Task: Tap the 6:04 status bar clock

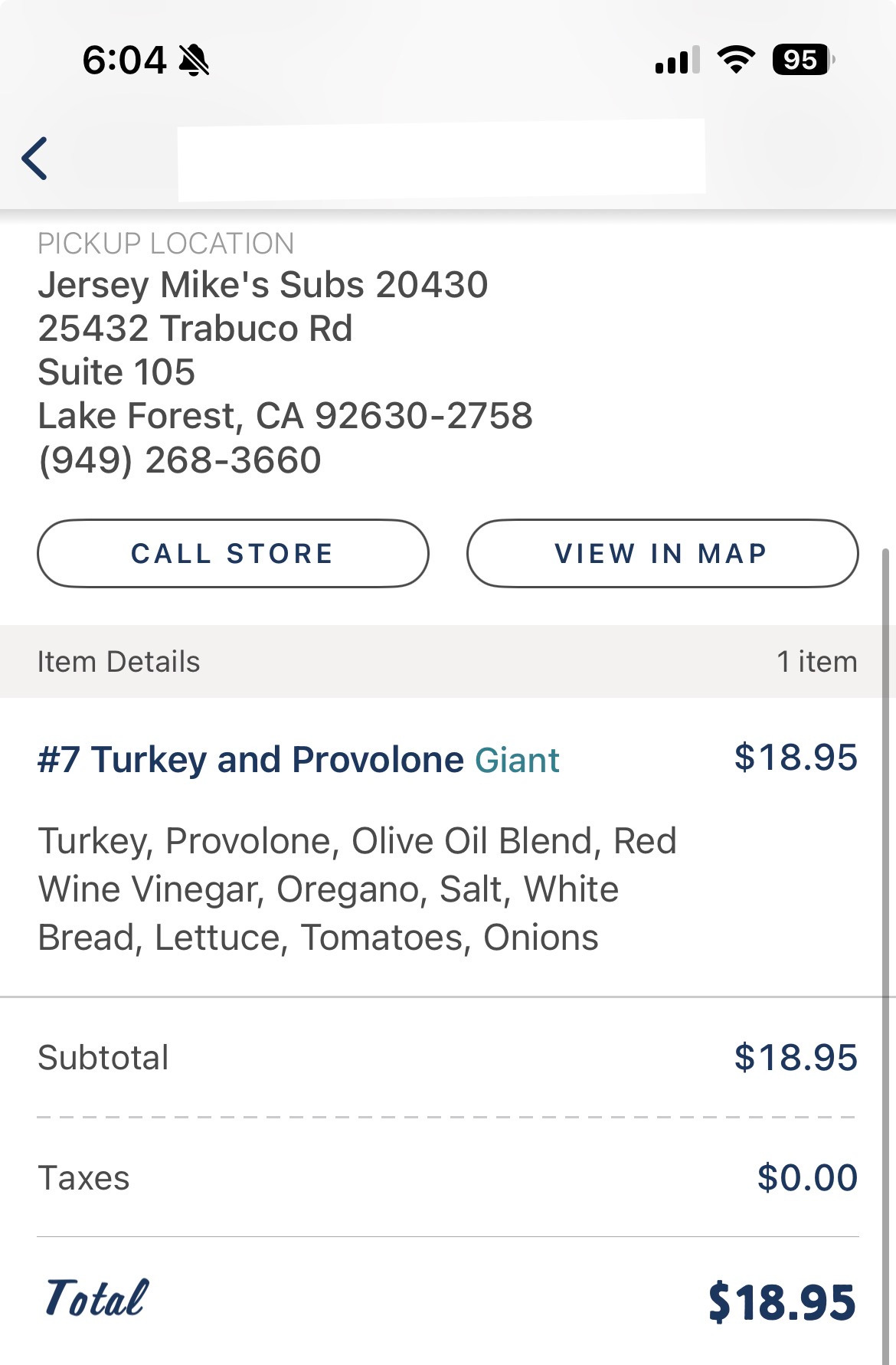Action: pos(124,60)
